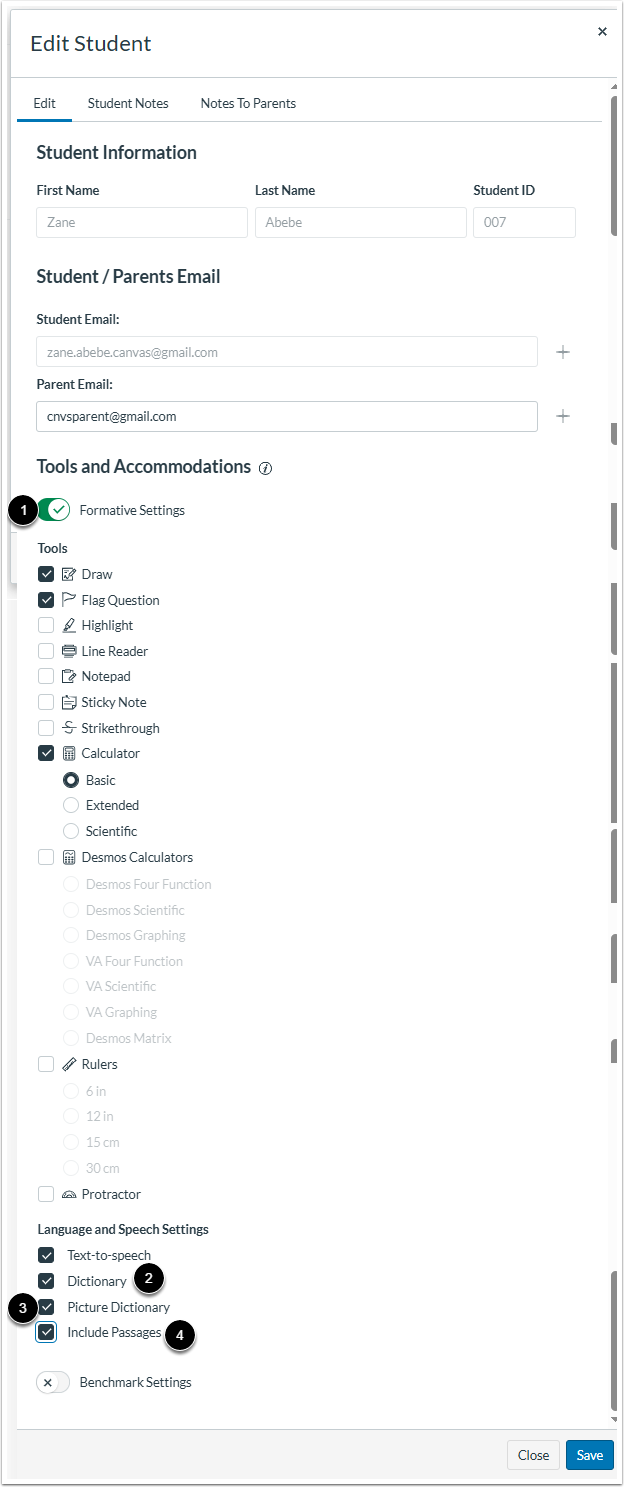The image size is (624, 1487).
Task: Open the Notes To Parents tab
Action: click(x=248, y=103)
